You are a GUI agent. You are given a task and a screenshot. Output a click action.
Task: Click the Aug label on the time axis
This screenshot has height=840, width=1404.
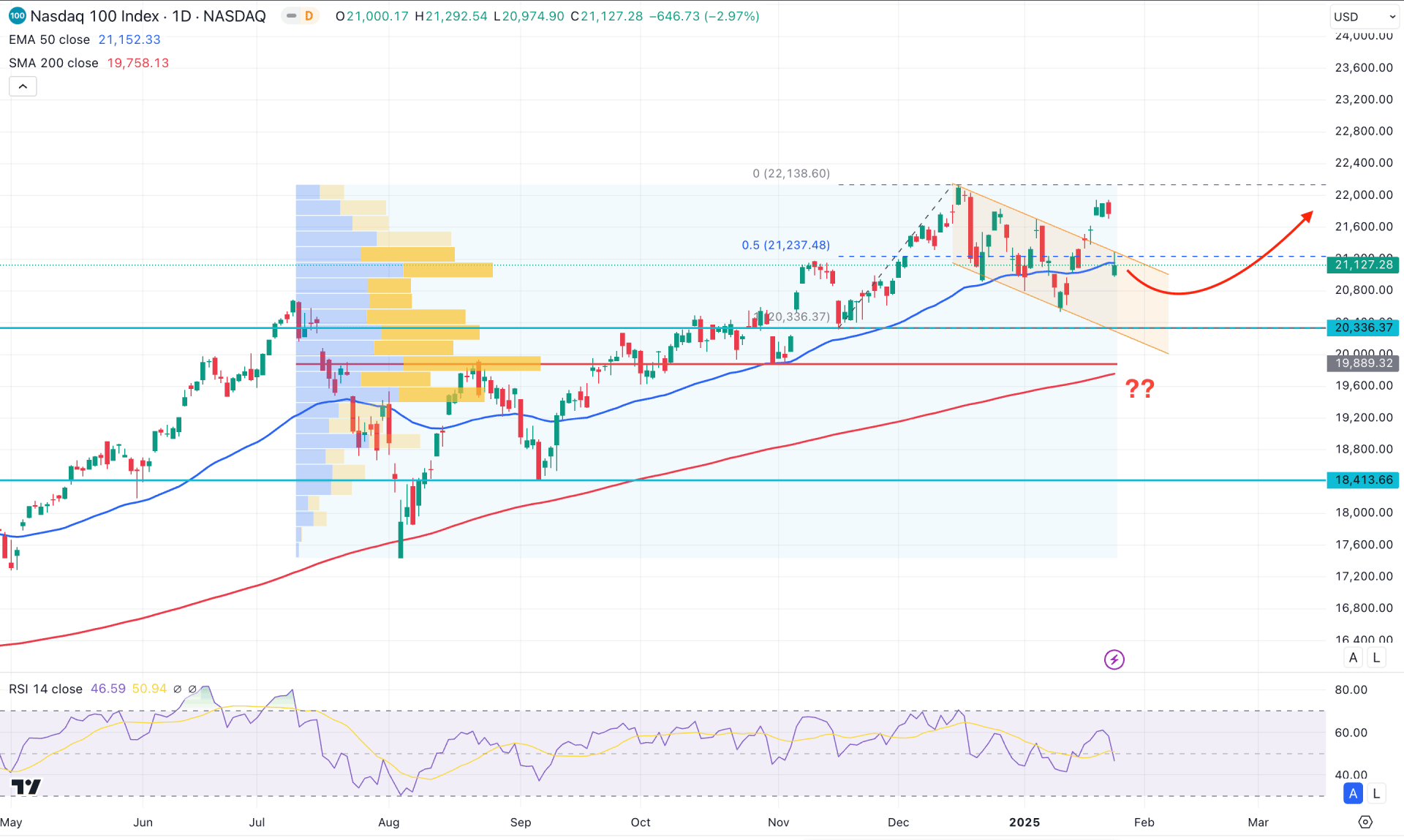[388, 822]
